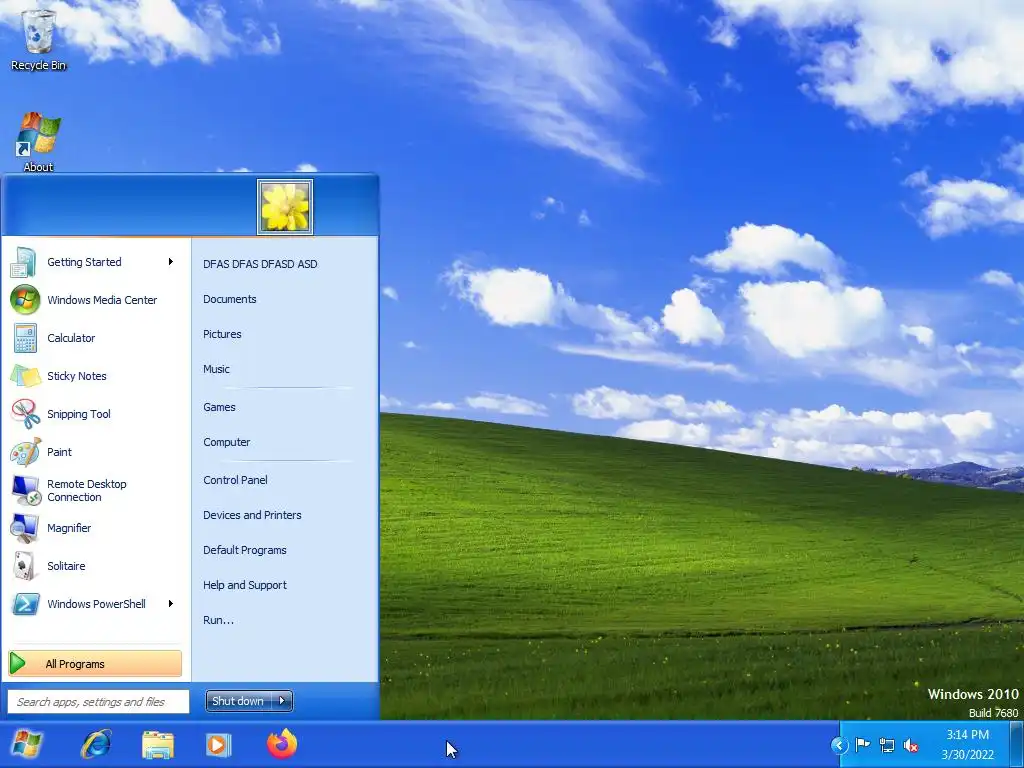Open Windows Explorer folder taskbar icon

point(157,744)
